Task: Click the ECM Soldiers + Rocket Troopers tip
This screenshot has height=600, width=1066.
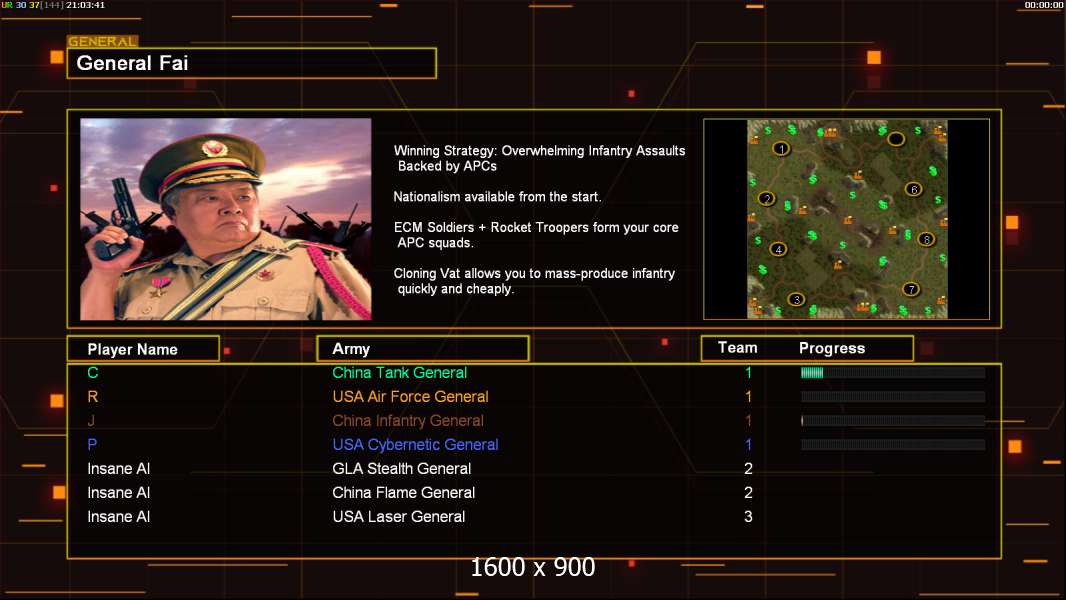Action: coord(536,235)
